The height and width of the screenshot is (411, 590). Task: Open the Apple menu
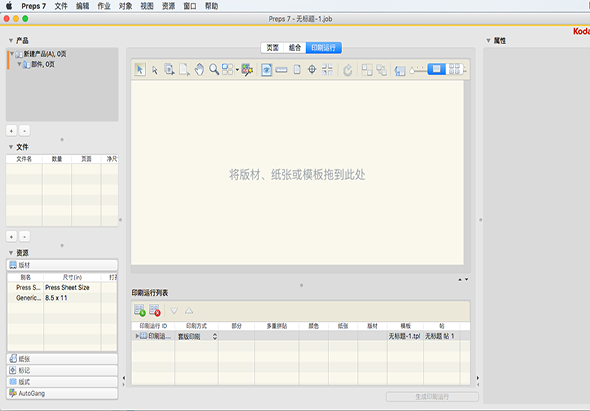click(9, 6)
